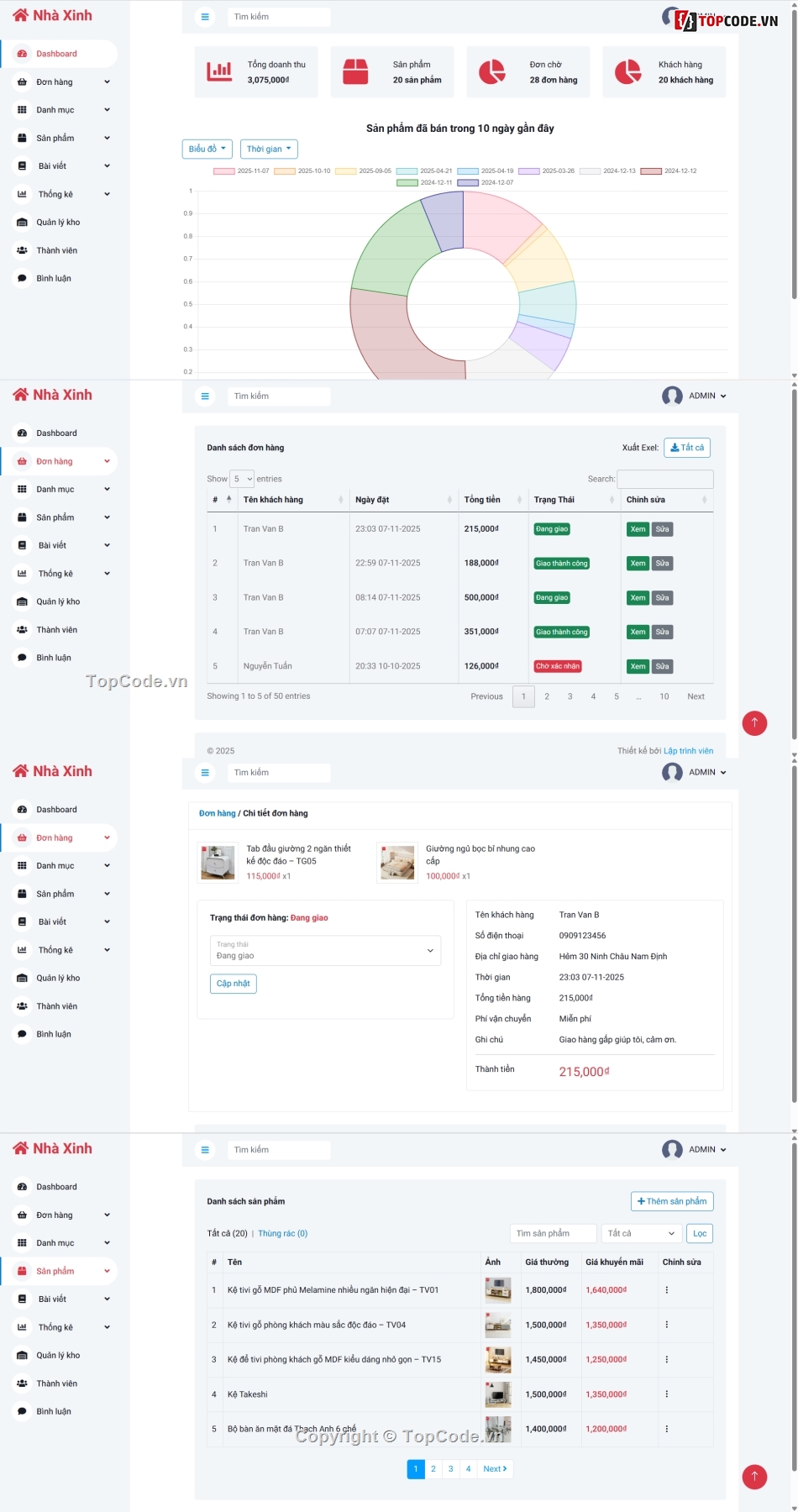Open Quản lý kho in product list page sidebar
This screenshot has height=1512, width=798.
tap(59, 1355)
